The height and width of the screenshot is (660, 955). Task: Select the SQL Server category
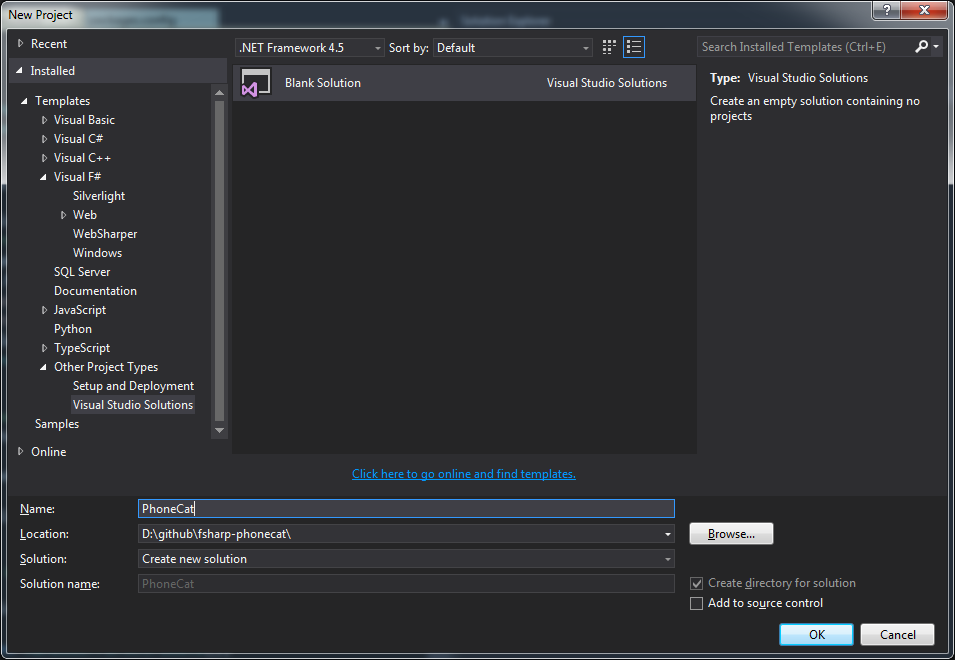[82, 272]
